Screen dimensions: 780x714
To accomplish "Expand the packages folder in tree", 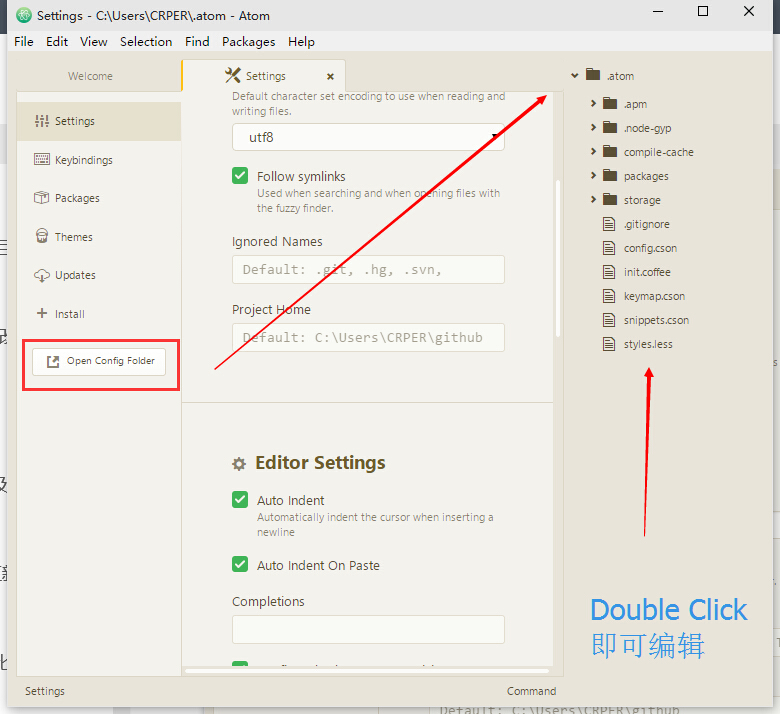I will coord(593,176).
